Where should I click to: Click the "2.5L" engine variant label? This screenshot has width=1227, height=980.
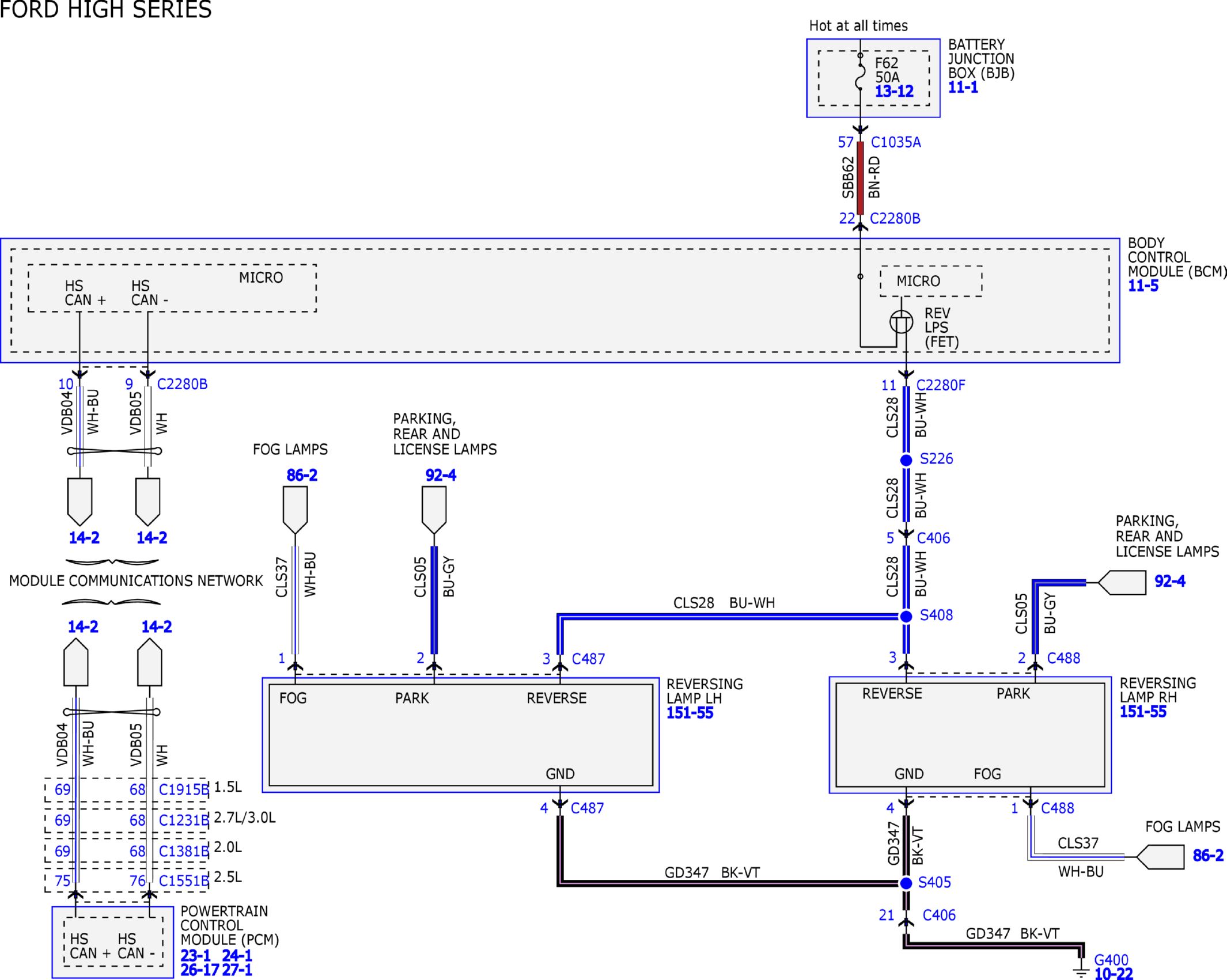point(228,877)
